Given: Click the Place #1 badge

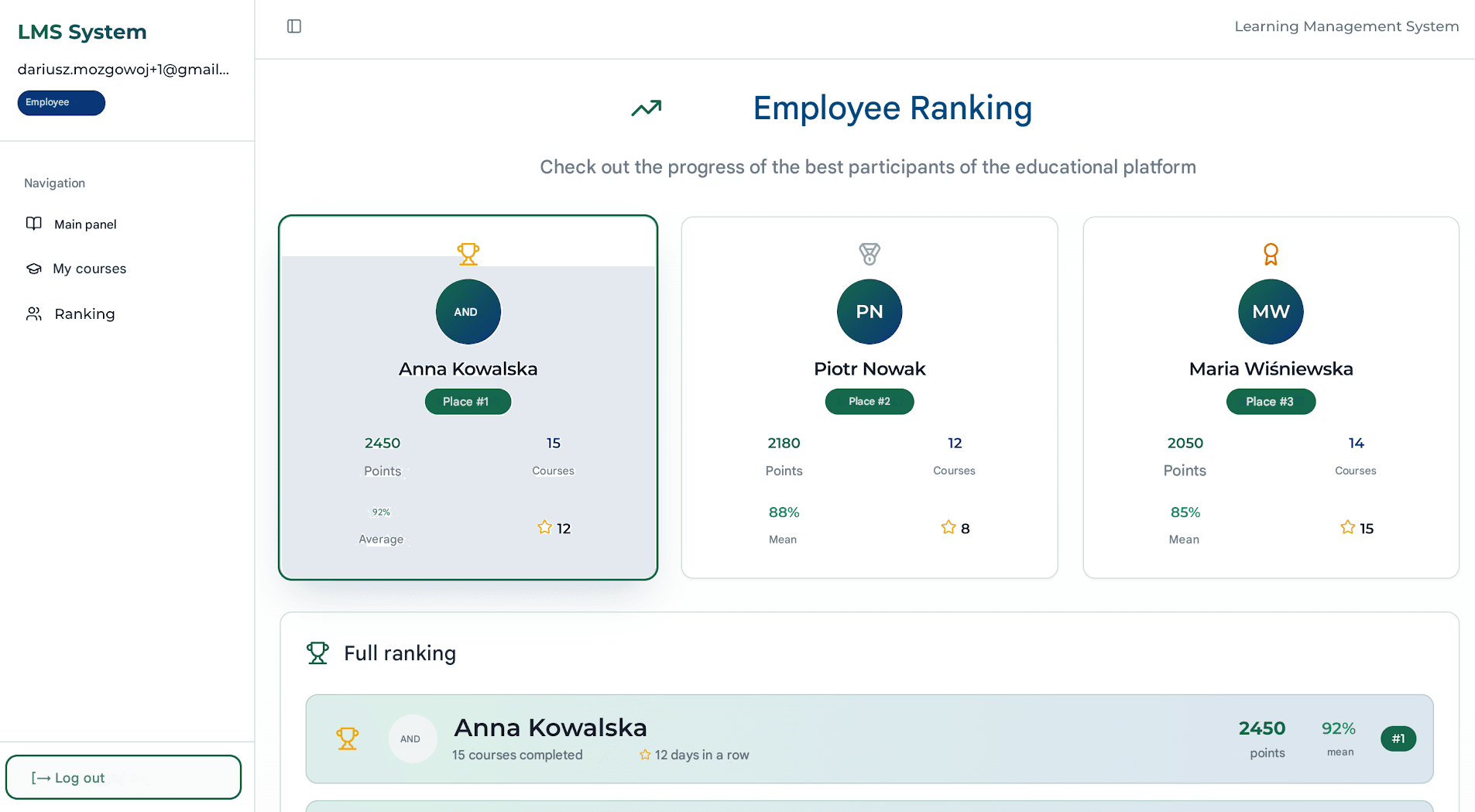Looking at the screenshot, I should 468,402.
